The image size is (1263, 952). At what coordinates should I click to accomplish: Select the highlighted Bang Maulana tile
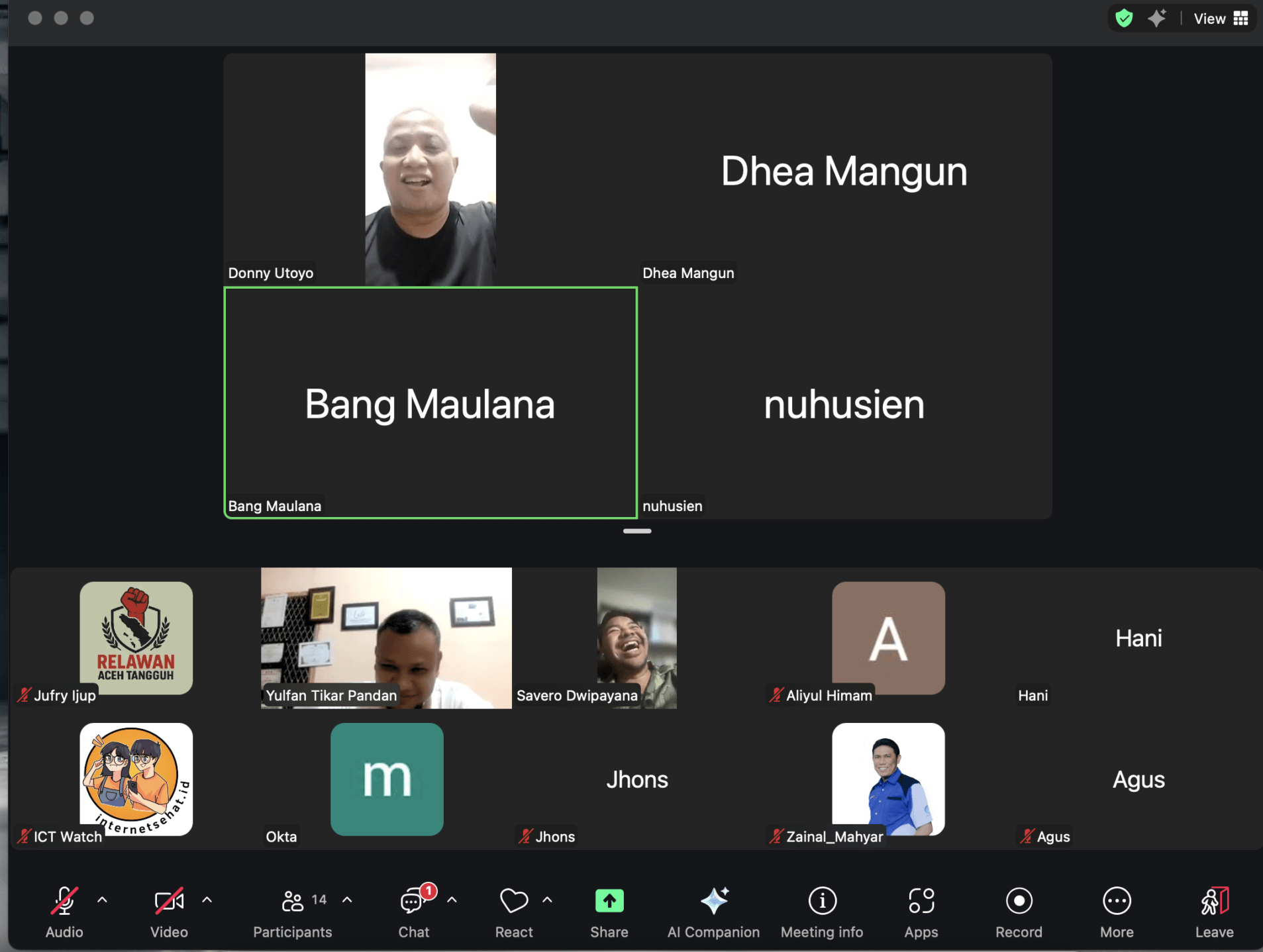430,403
